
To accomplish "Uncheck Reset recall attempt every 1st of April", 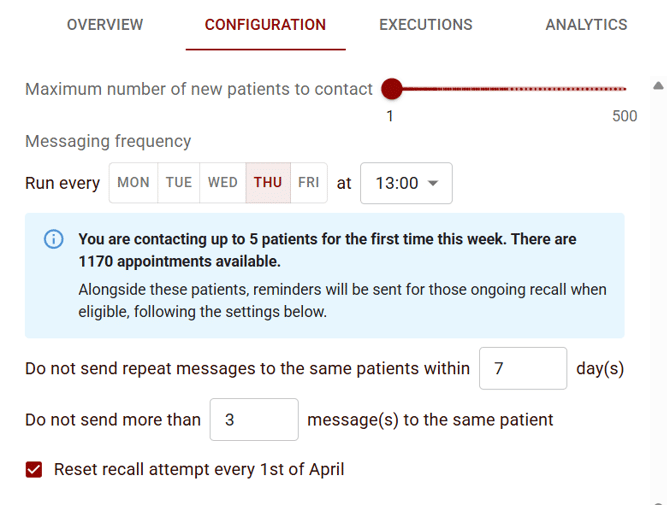I will click(x=34, y=470).
